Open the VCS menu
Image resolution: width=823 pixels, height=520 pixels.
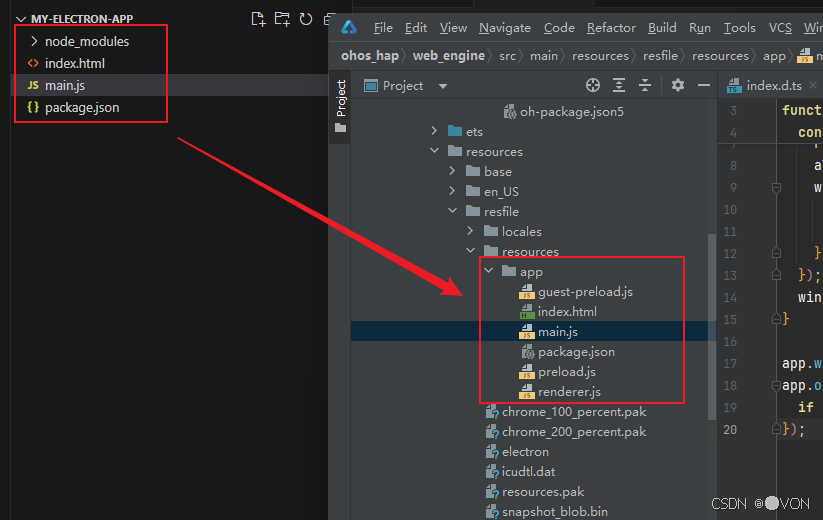coord(780,28)
